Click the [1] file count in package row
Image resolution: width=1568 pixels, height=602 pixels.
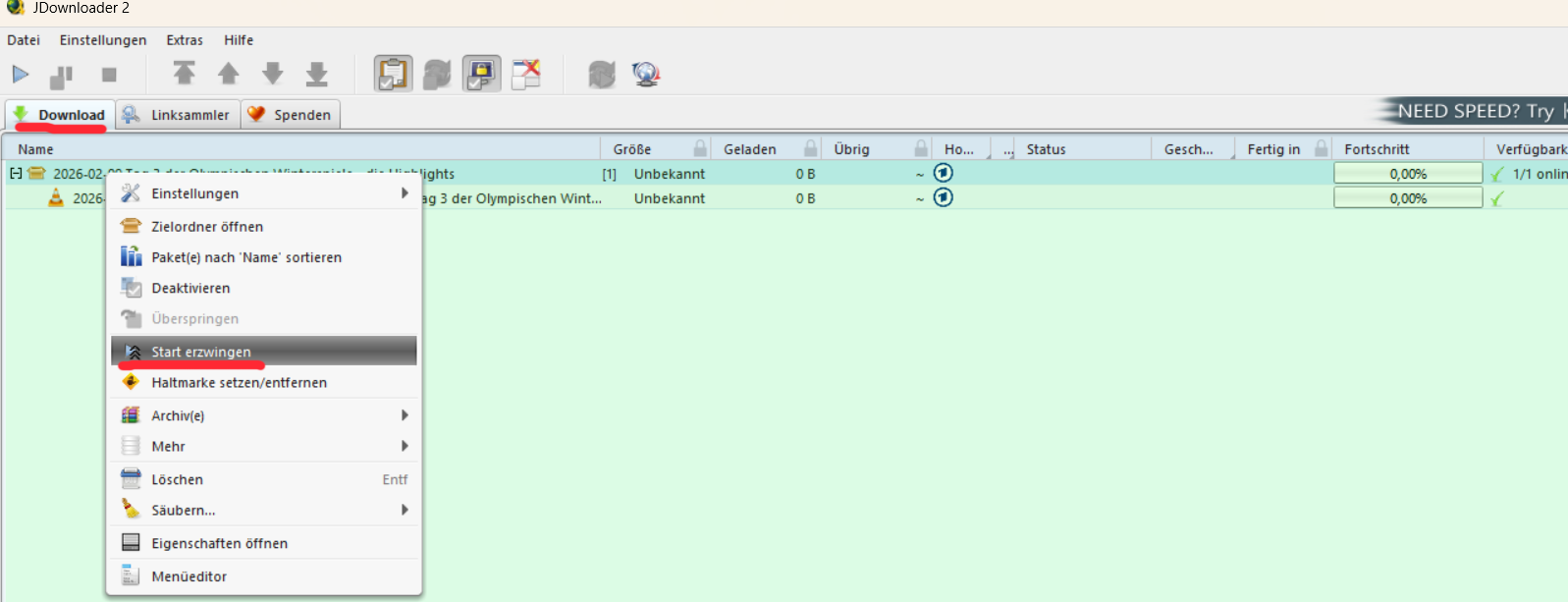pos(609,174)
